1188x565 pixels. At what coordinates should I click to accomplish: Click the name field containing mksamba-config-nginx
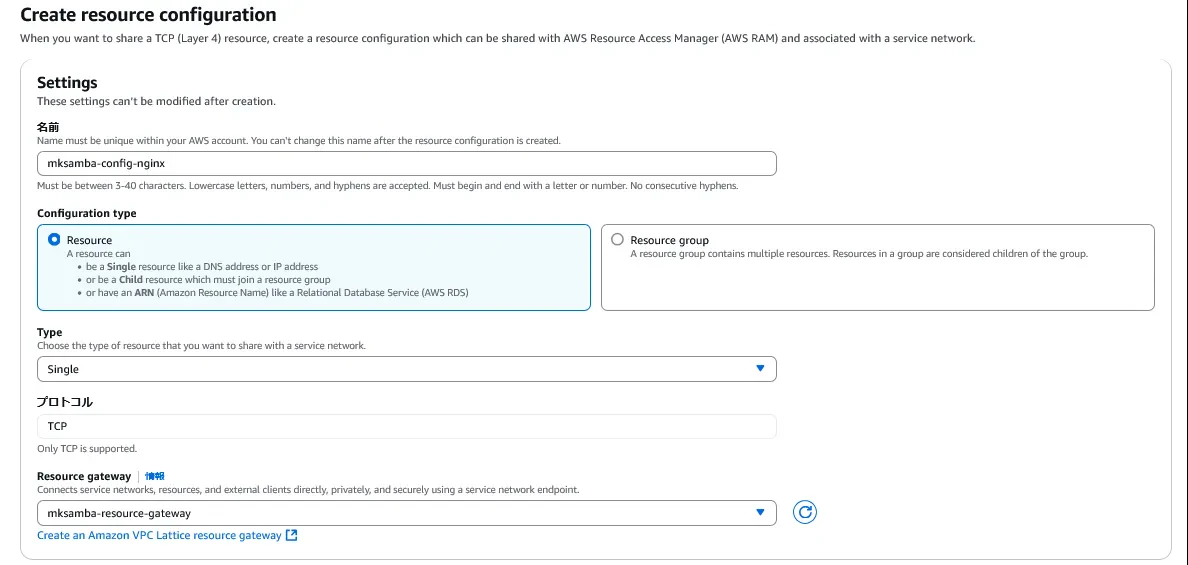[407, 164]
